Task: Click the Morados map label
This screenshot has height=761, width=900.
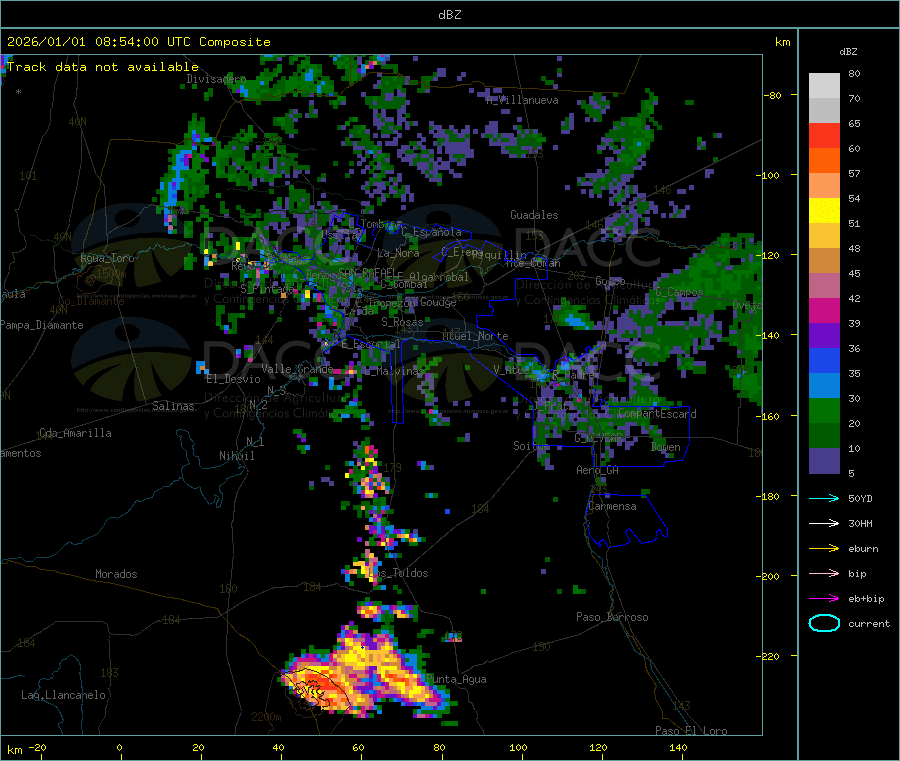Action: 116,574
